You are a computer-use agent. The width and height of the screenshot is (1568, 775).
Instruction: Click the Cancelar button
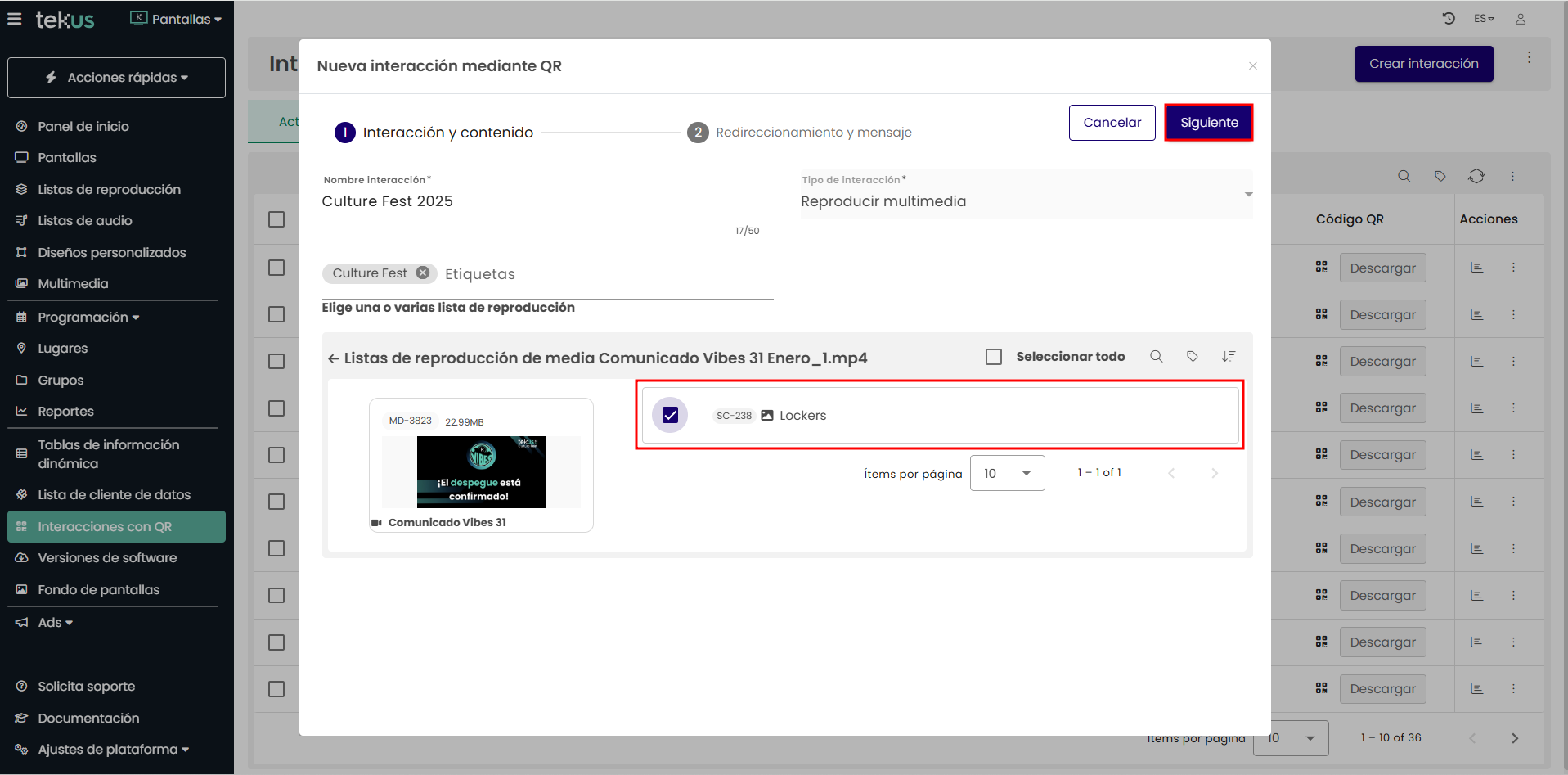(1112, 123)
